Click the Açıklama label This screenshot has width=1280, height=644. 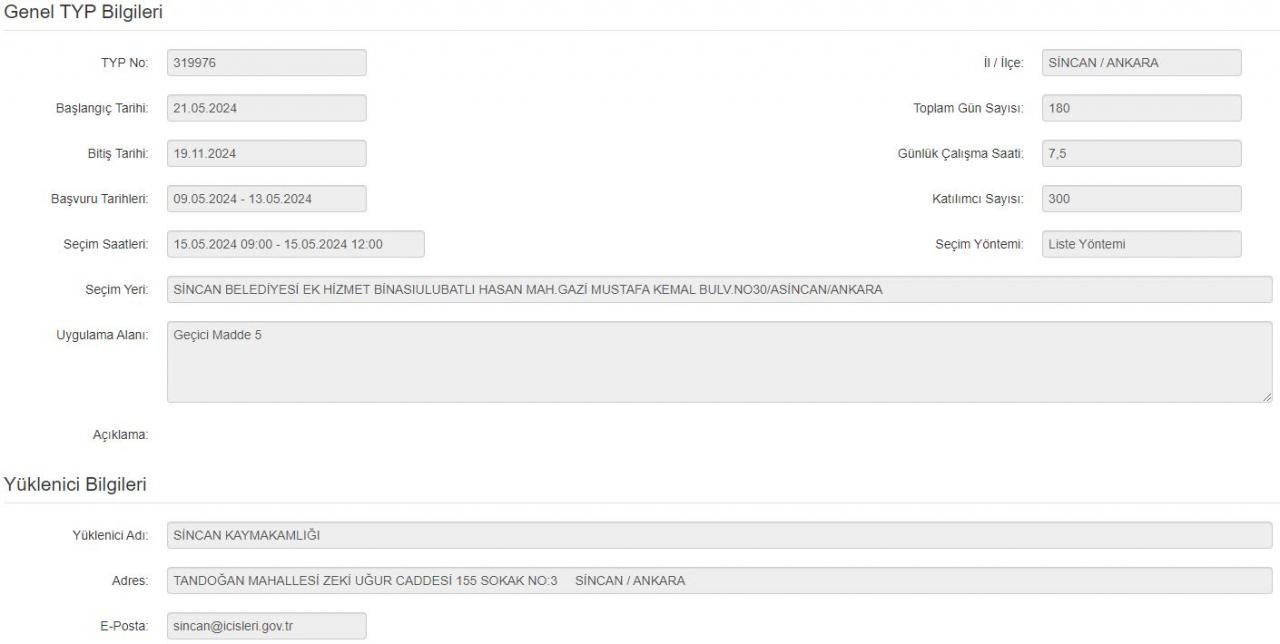tap(121, 435)
